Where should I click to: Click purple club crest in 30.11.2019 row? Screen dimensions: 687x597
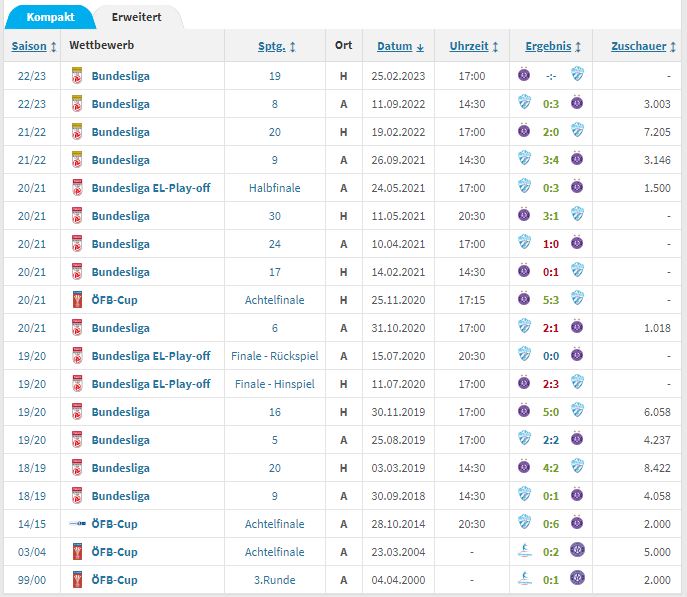[x=524, y=411]
